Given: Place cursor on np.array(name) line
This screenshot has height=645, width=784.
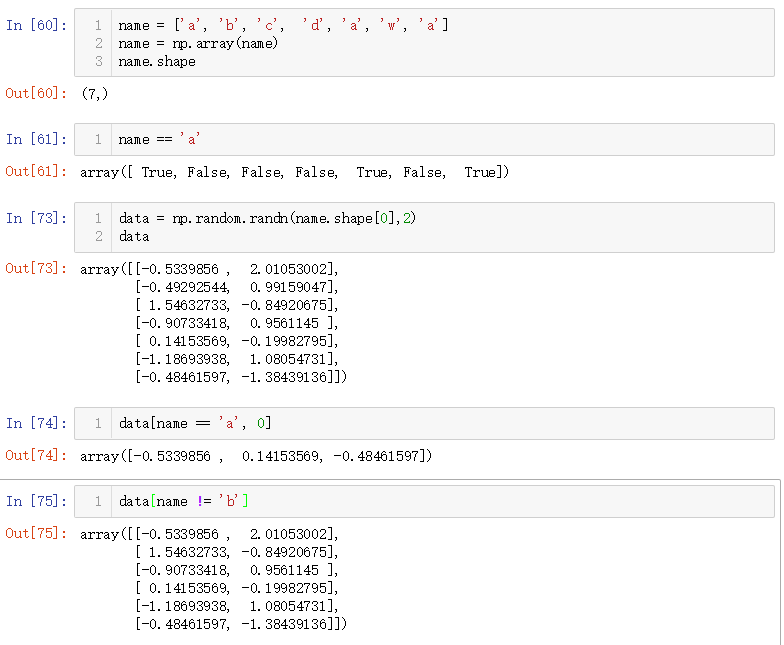Looking at the screenshot, I should point(198,43).
